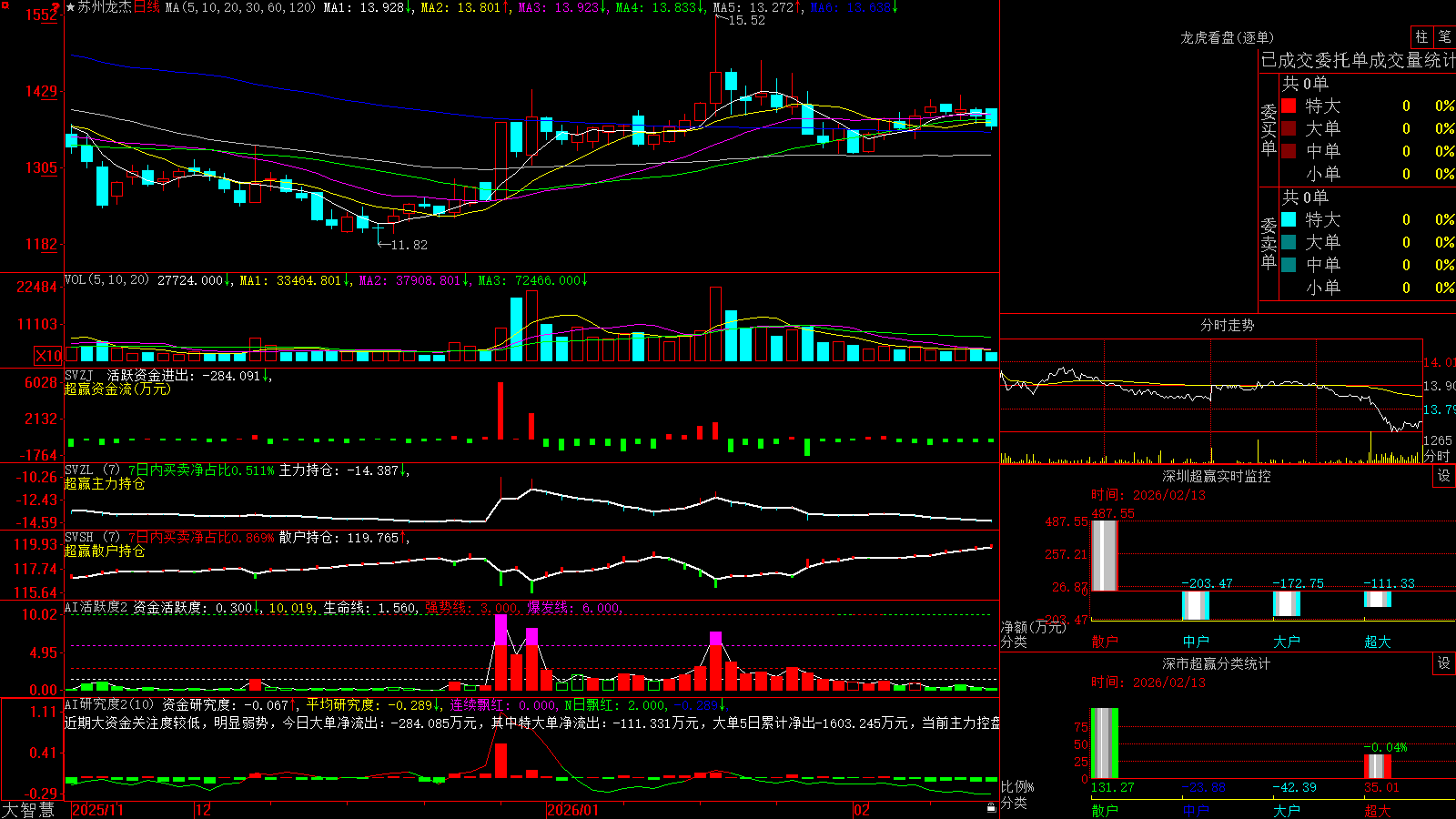This screenshot has height=819, width=1456.
Task: Click the 小单 row under 委卖单
Action: pyautogui.click(x=1368, y=288)
